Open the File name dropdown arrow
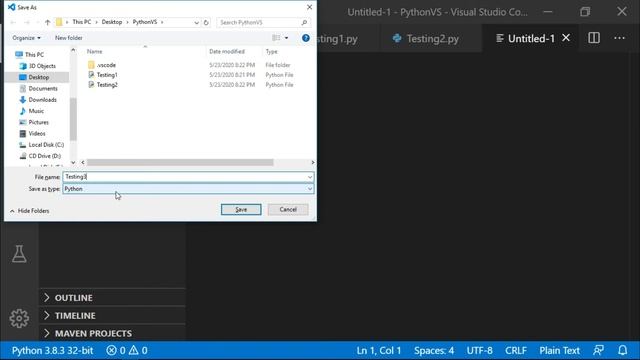The image size is (640, 360). click(310, 177)
